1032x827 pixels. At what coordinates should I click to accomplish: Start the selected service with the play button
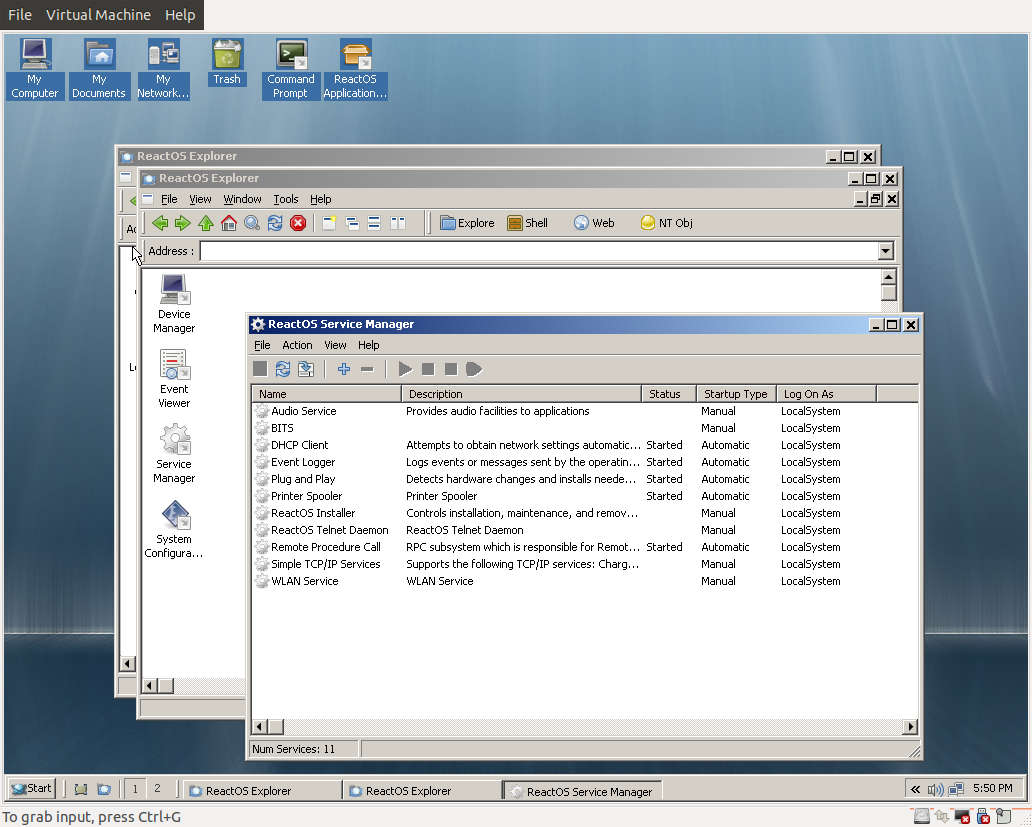tap(404, 368)
